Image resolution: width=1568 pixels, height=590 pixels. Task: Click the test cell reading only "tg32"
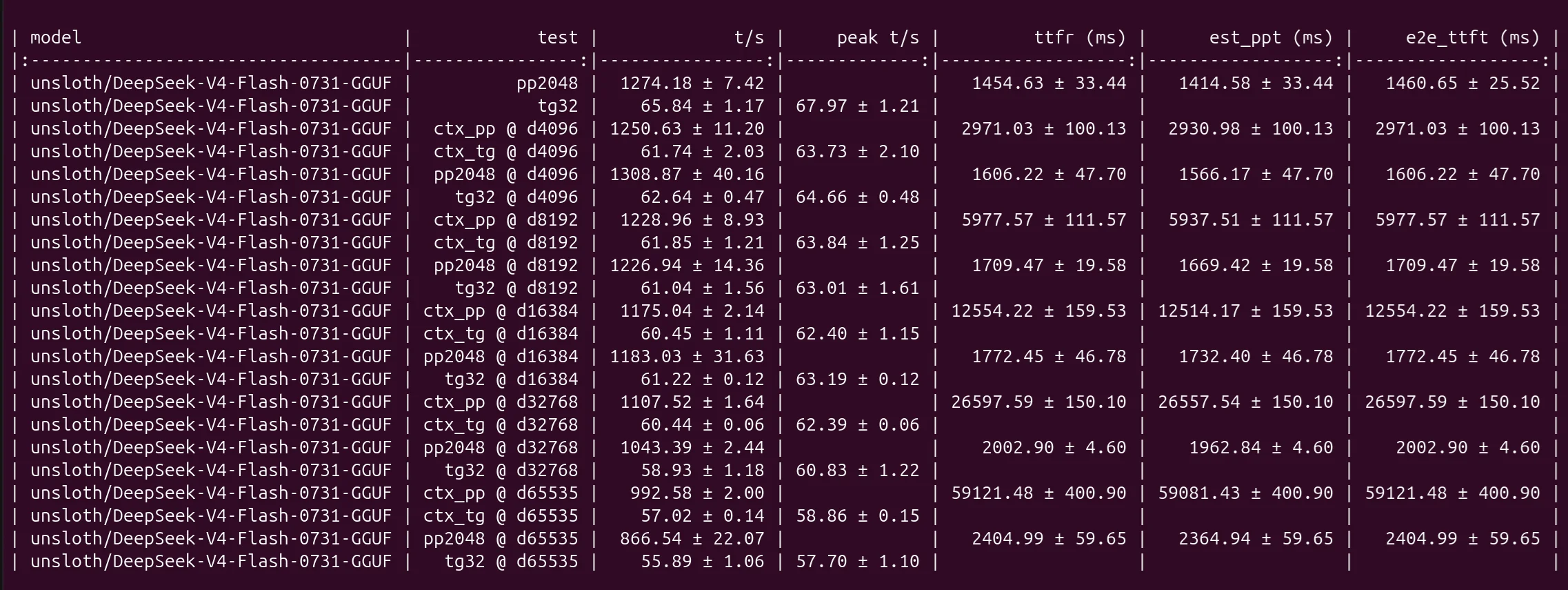558,106
